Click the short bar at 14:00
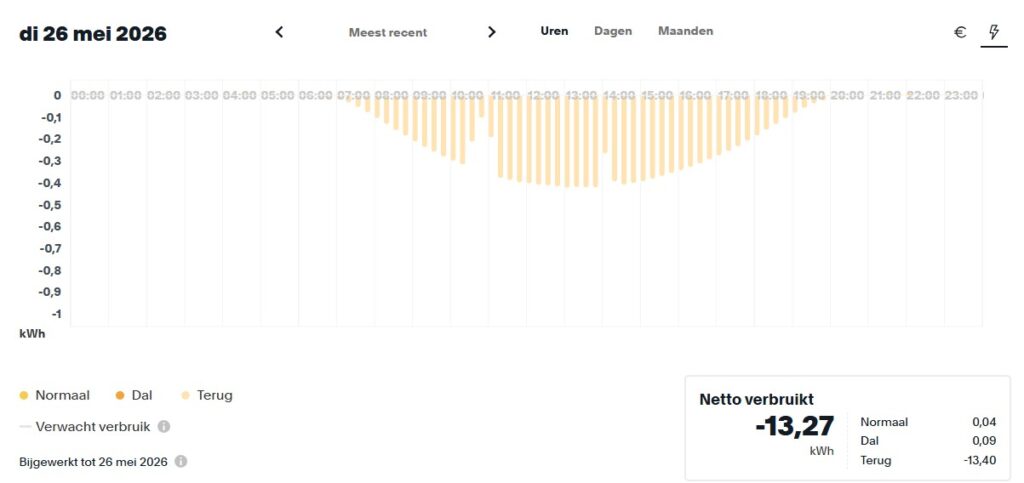 [x=605, y=125]
